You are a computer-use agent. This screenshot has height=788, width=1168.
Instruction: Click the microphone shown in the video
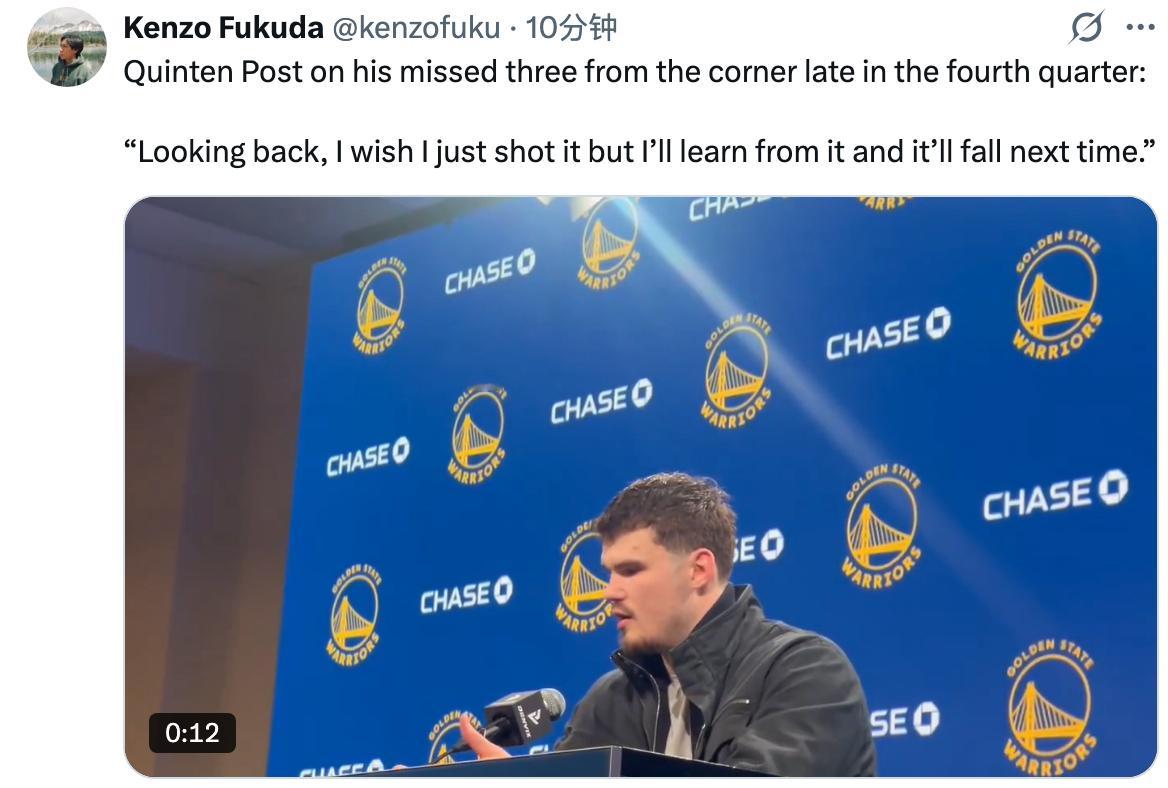click(526, 714)
